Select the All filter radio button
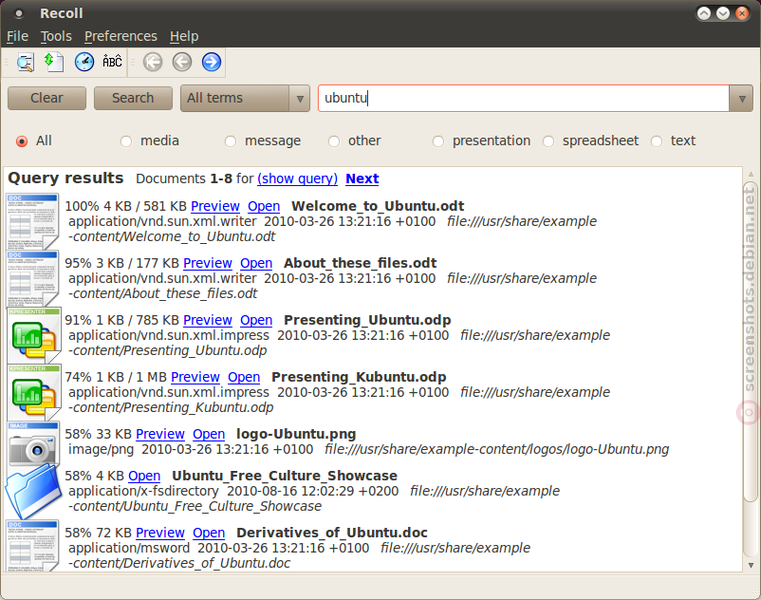 click(22, 141)
